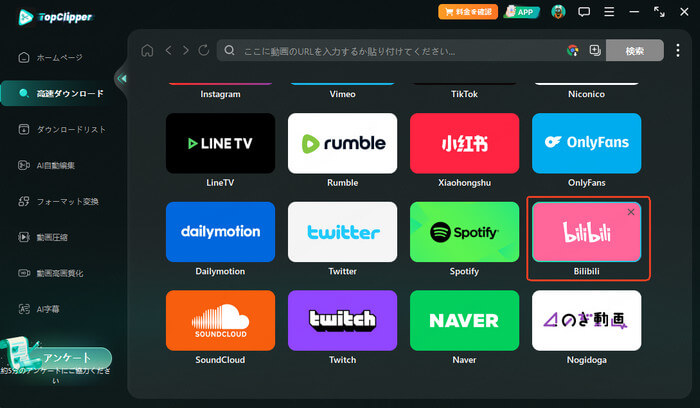Open フォーマット変換 in sidebar
700x408 pixels.
(58, 201)
